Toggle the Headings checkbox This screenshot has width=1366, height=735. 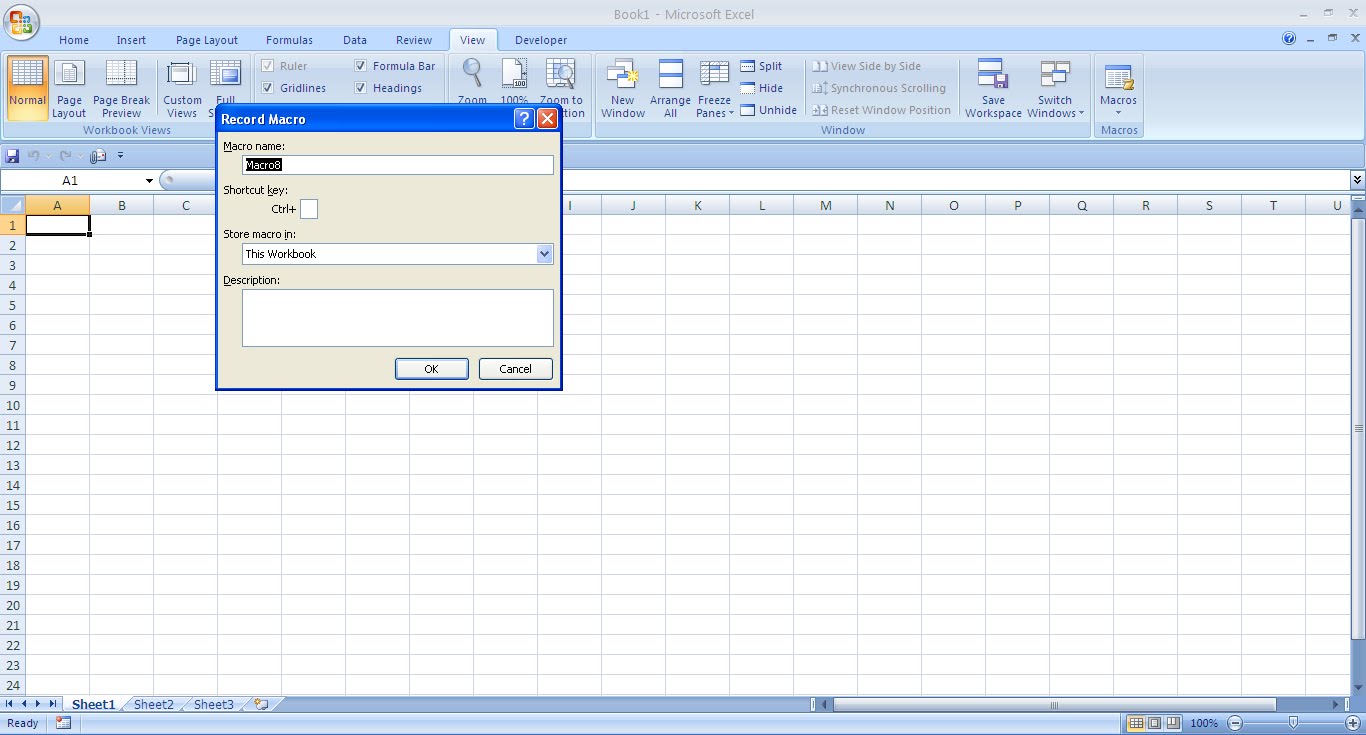361,88
